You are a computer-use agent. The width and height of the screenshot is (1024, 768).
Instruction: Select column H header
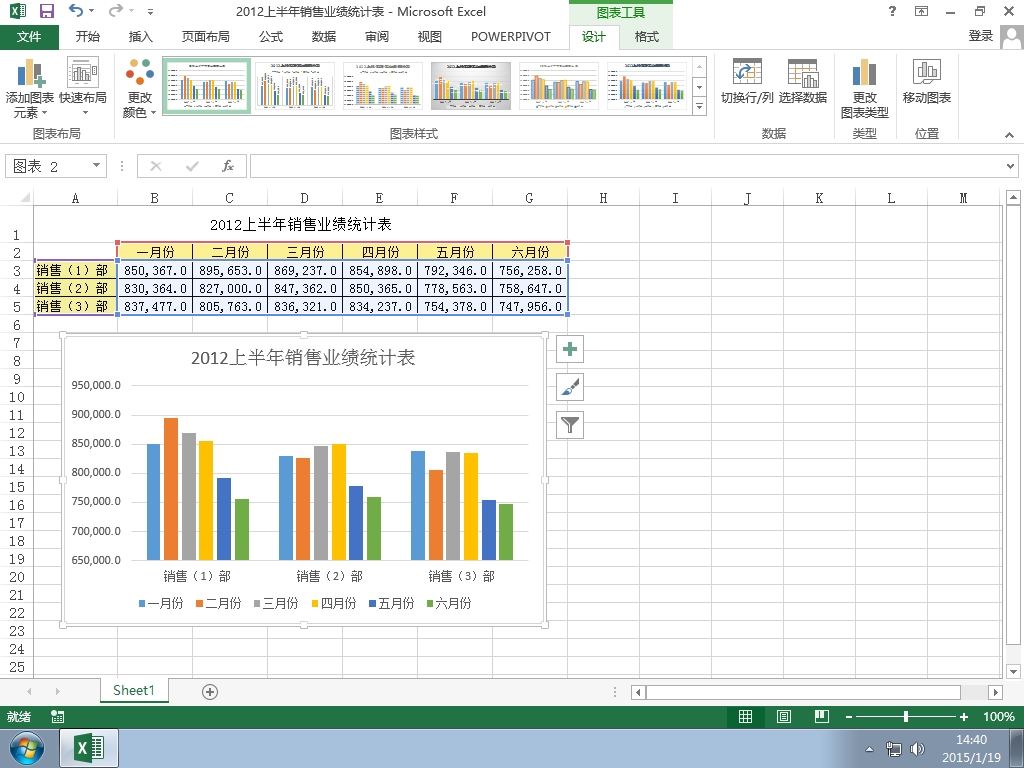click(603, 198)
